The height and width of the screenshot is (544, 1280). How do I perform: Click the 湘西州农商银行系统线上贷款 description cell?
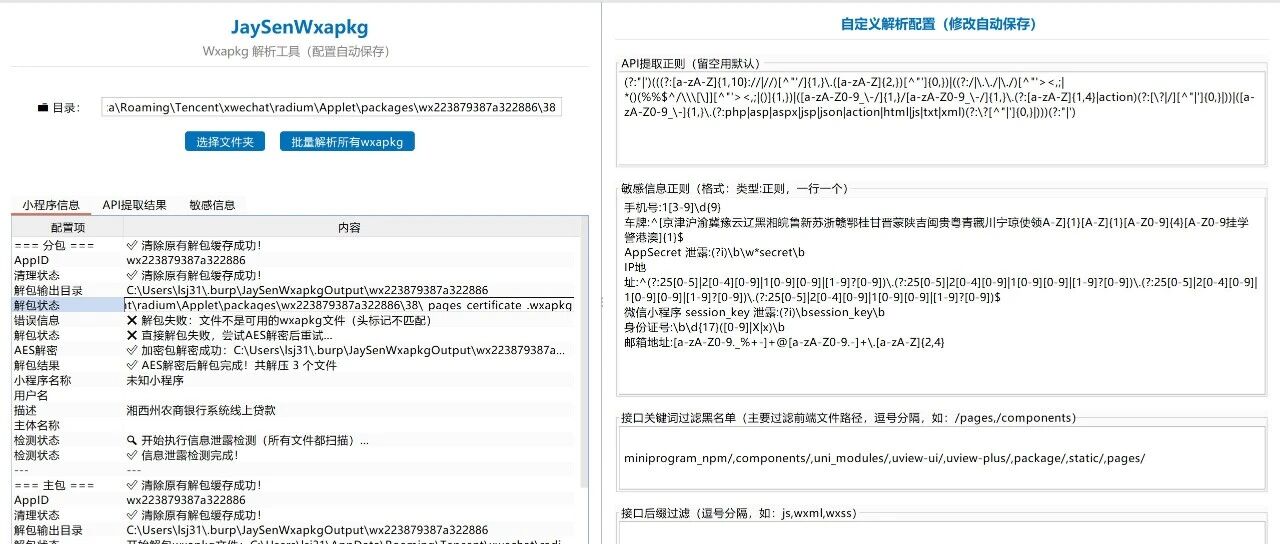(349, 410)
